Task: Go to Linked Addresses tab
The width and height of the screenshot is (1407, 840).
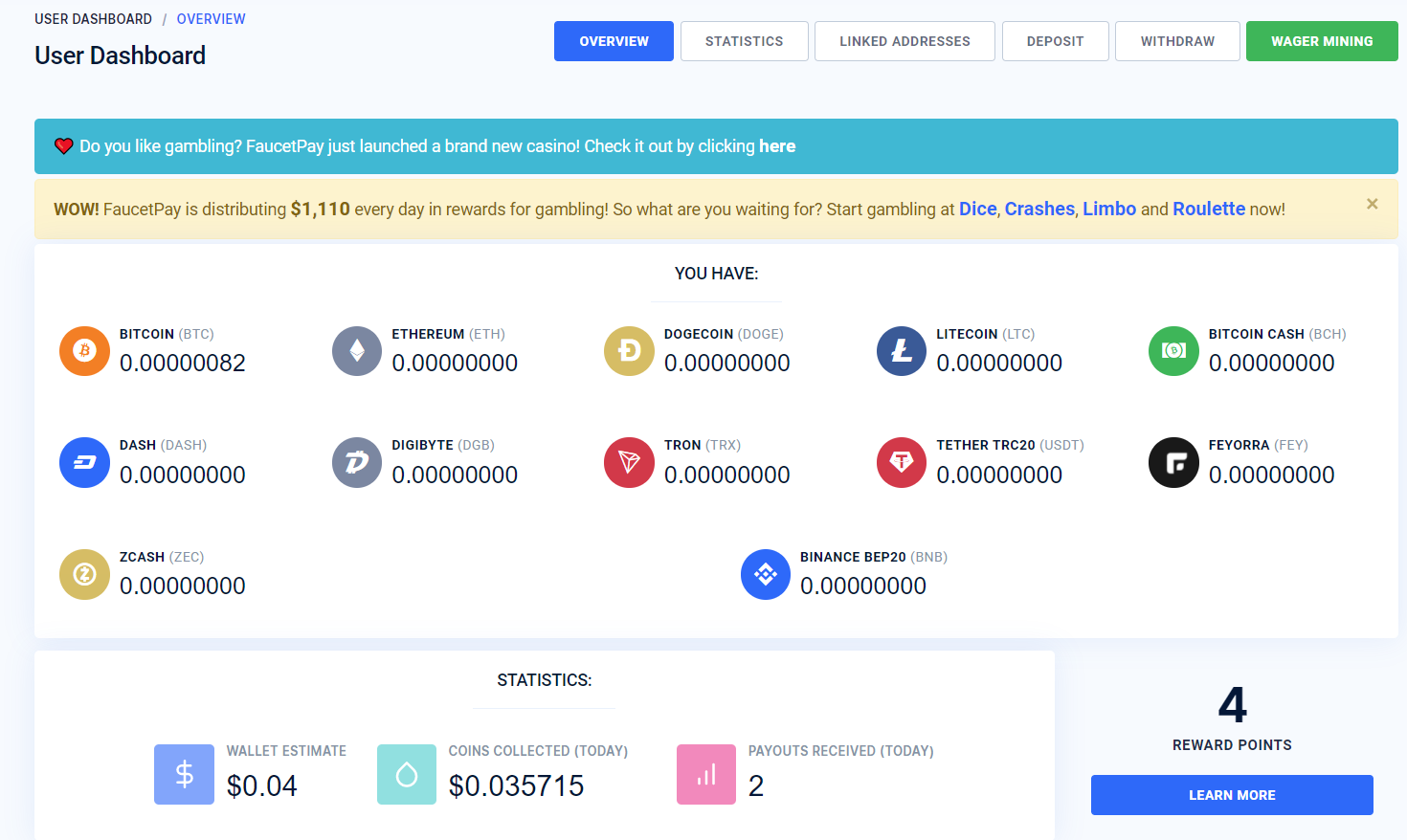Action: click(x=904, y=41)
